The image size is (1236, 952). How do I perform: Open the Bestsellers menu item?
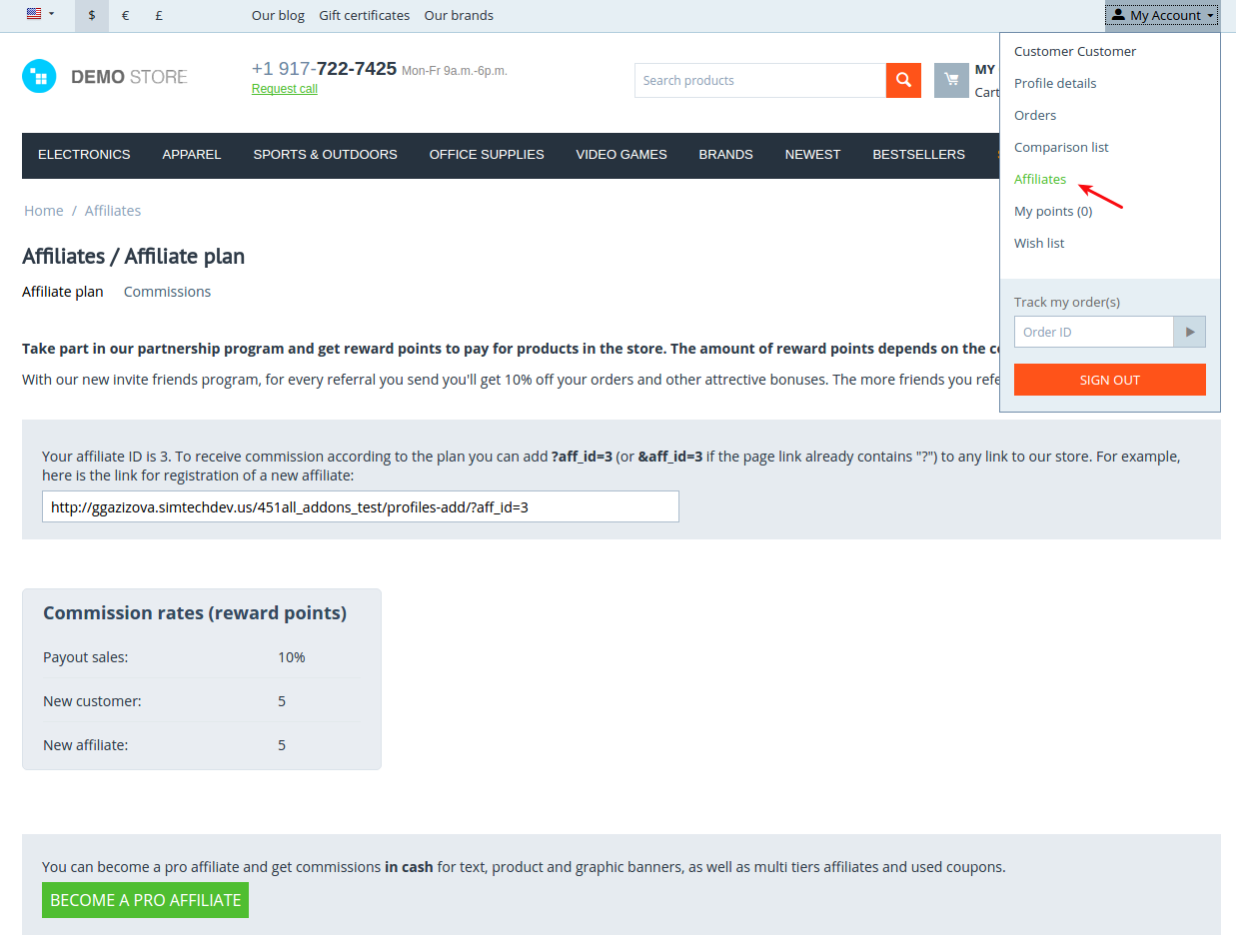pyautogui.click(x=918, y=155)
